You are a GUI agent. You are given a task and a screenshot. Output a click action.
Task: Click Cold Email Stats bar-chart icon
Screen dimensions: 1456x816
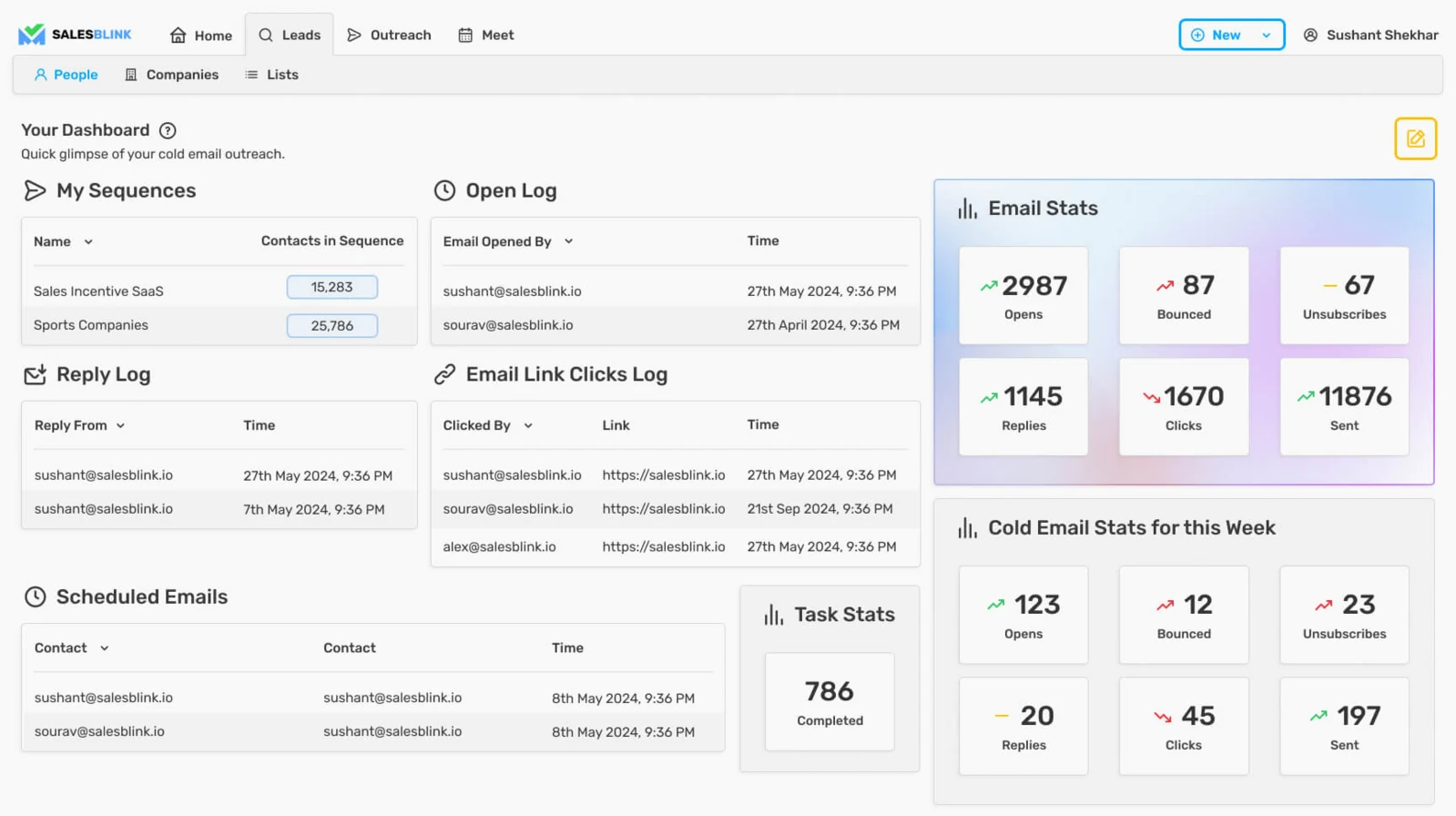(967, 528)
